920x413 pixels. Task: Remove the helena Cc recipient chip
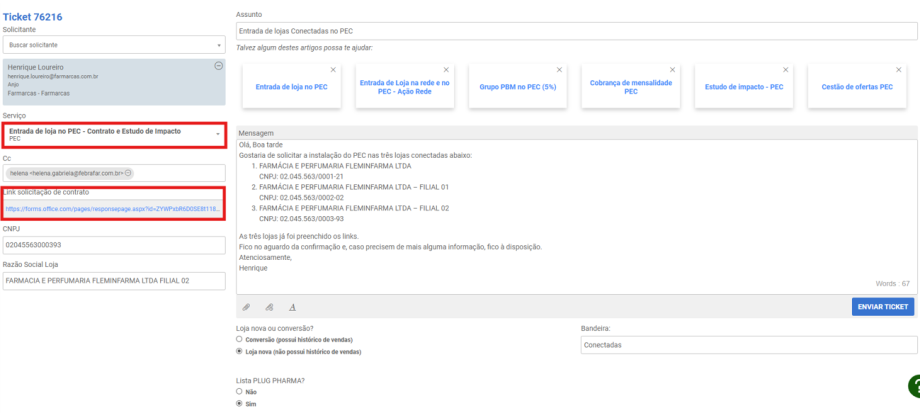coord(128,173)
